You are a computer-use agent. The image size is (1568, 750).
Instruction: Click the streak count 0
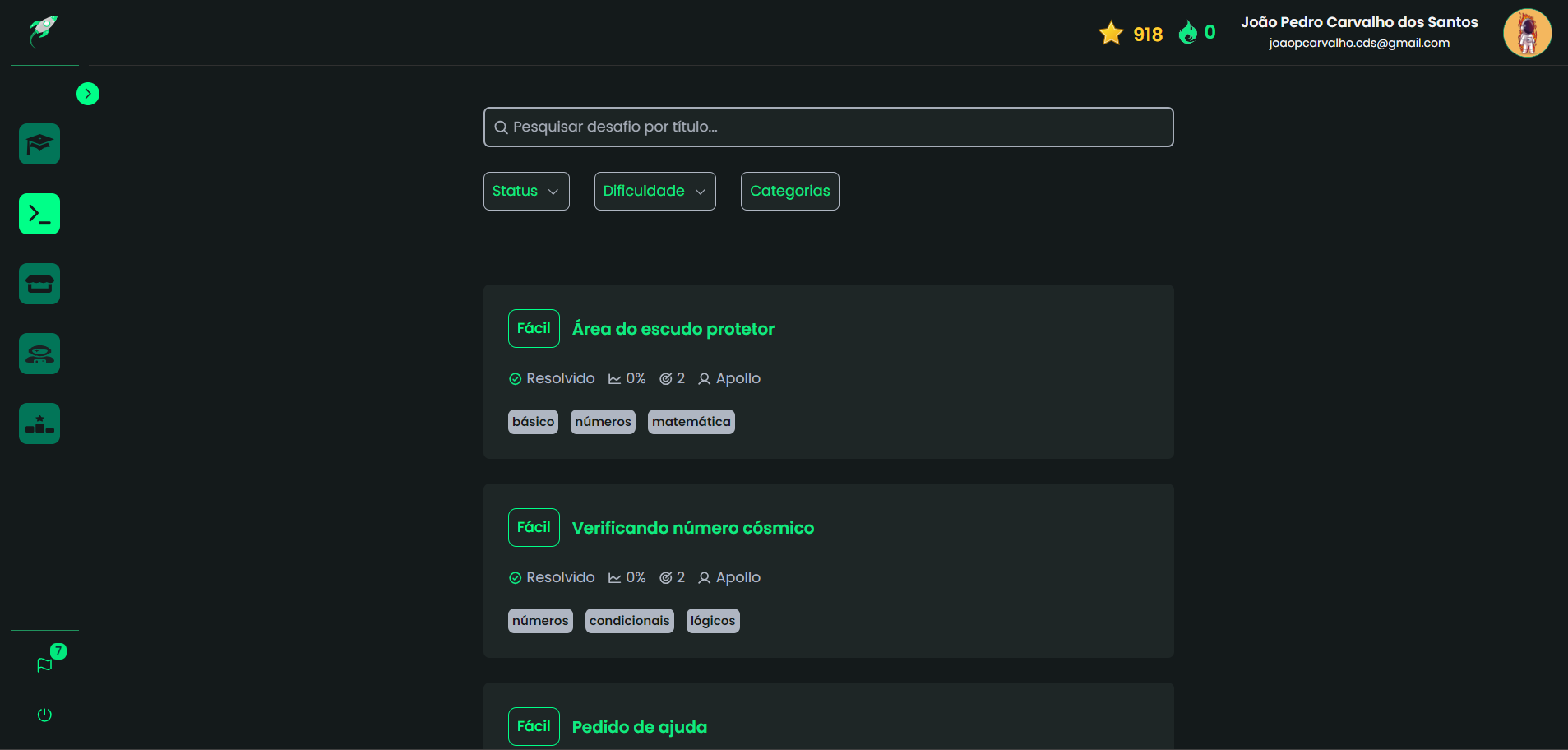[x=1210, y=32]
